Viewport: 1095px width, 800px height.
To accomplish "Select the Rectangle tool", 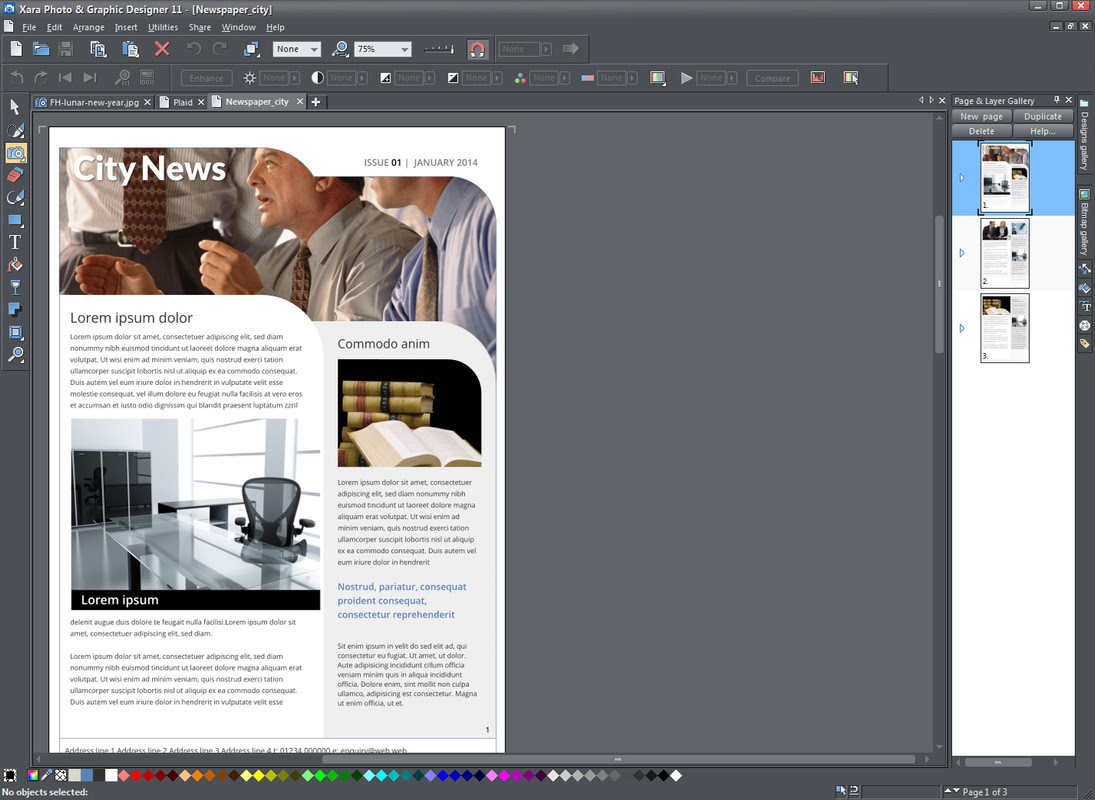I will [15, 220].
